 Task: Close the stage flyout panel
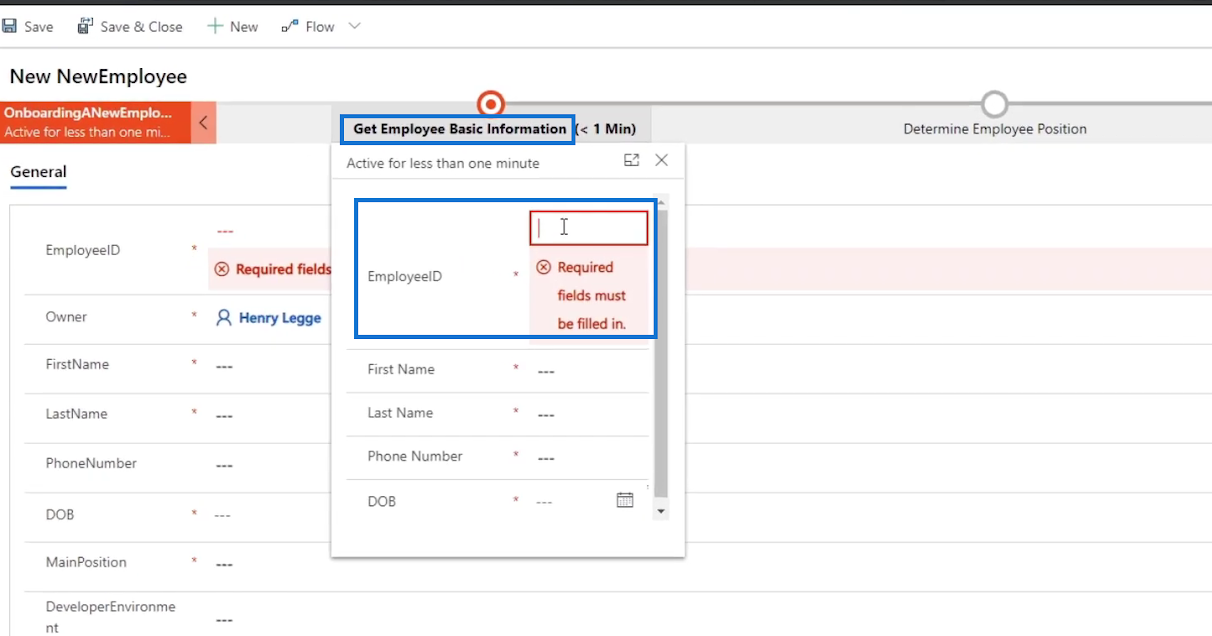[661, 160]
